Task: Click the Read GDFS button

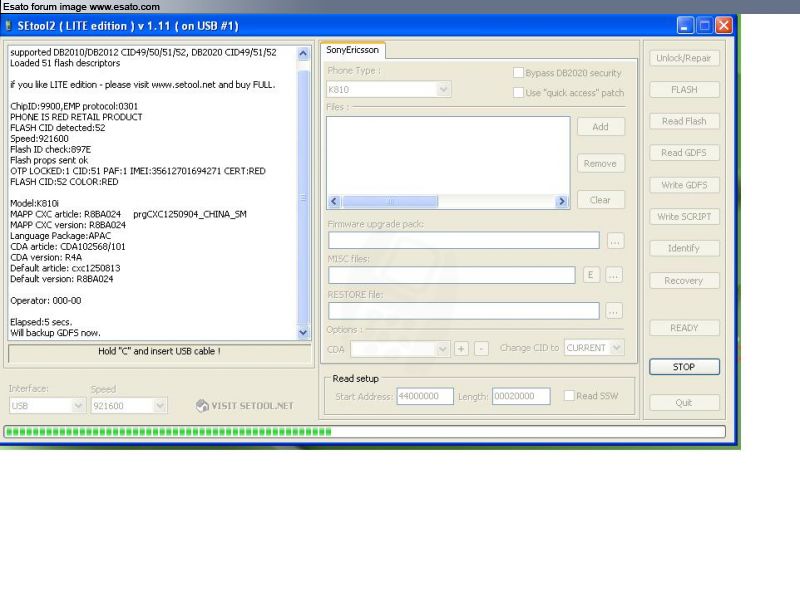Action: pyautogui.click(x=684, y=153)
